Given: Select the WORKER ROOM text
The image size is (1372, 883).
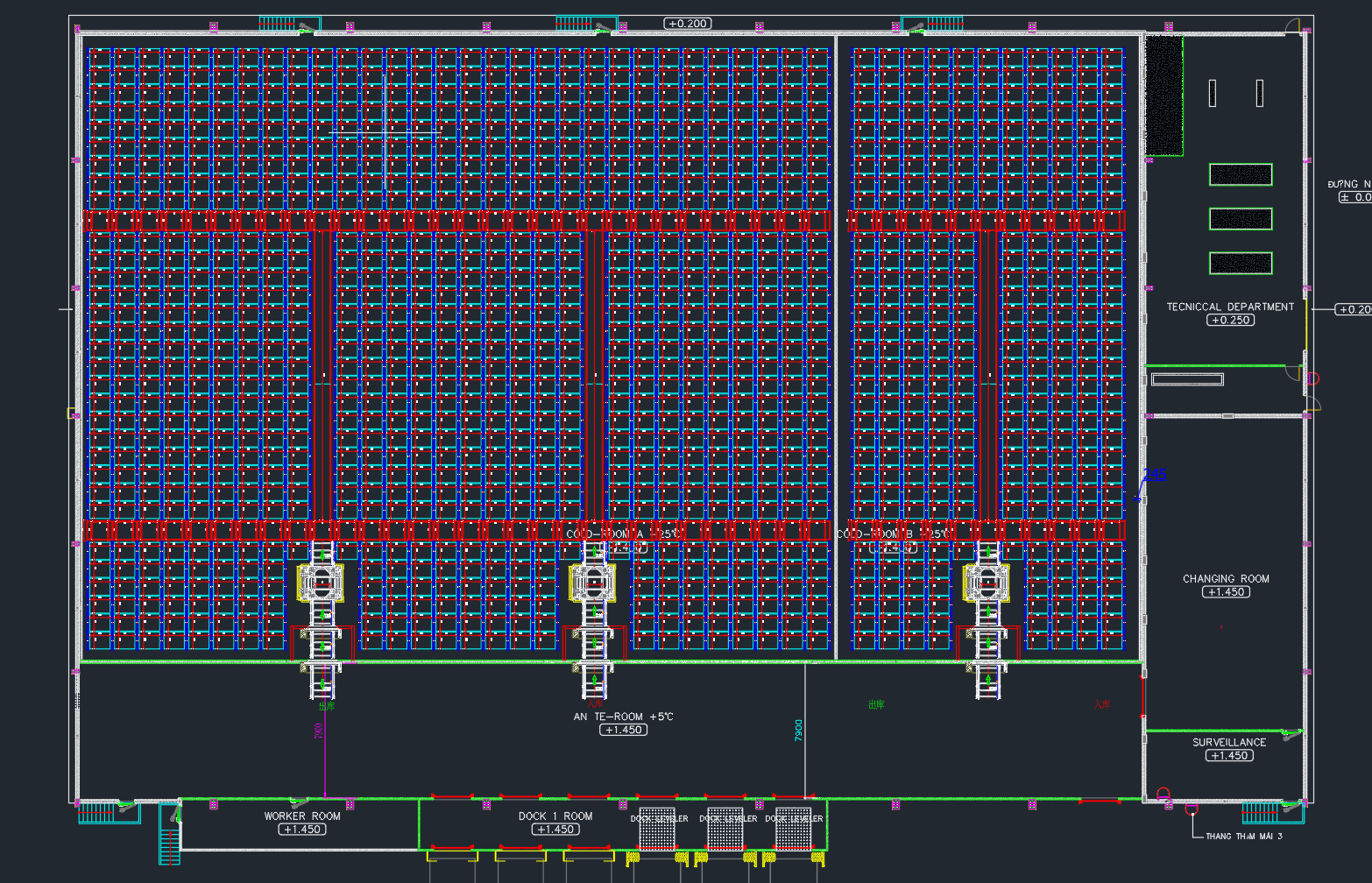Looking at the screenshot, I should (x=302, y=816).
